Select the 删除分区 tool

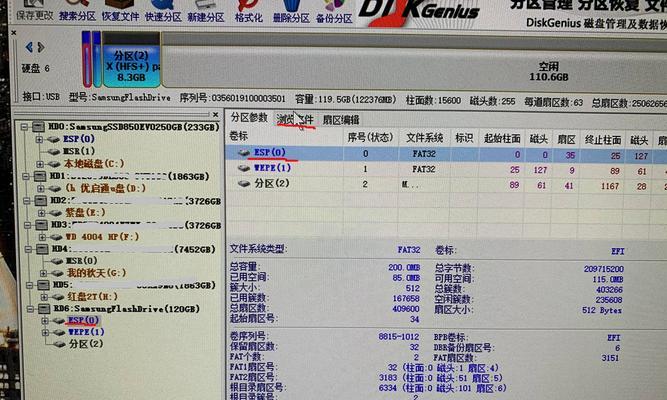pyautogui.click(x=291, y=13)
